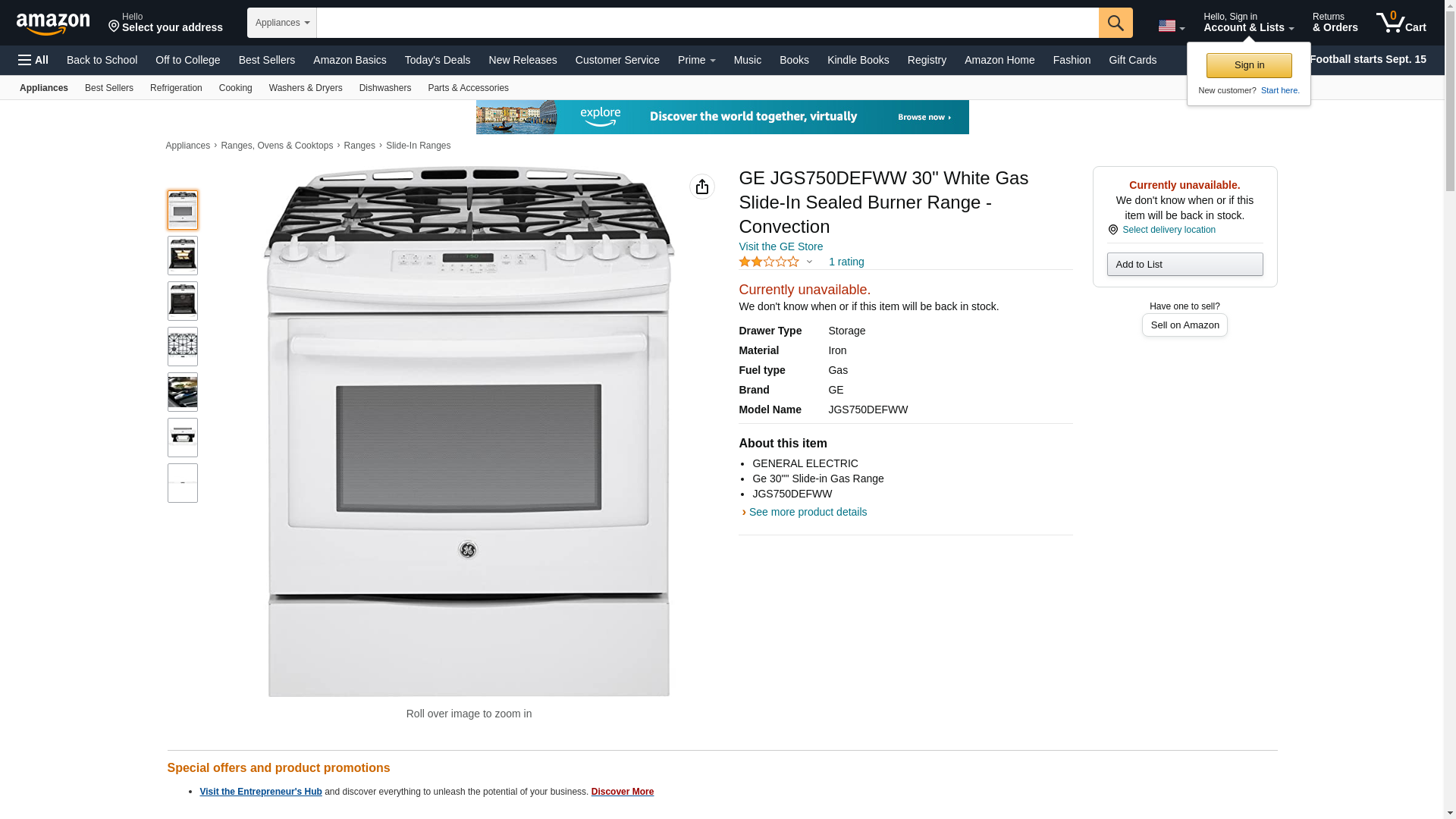Click the search magnifier button
This screenshot has width=1456, height=819.
[x=1115, y=23]
